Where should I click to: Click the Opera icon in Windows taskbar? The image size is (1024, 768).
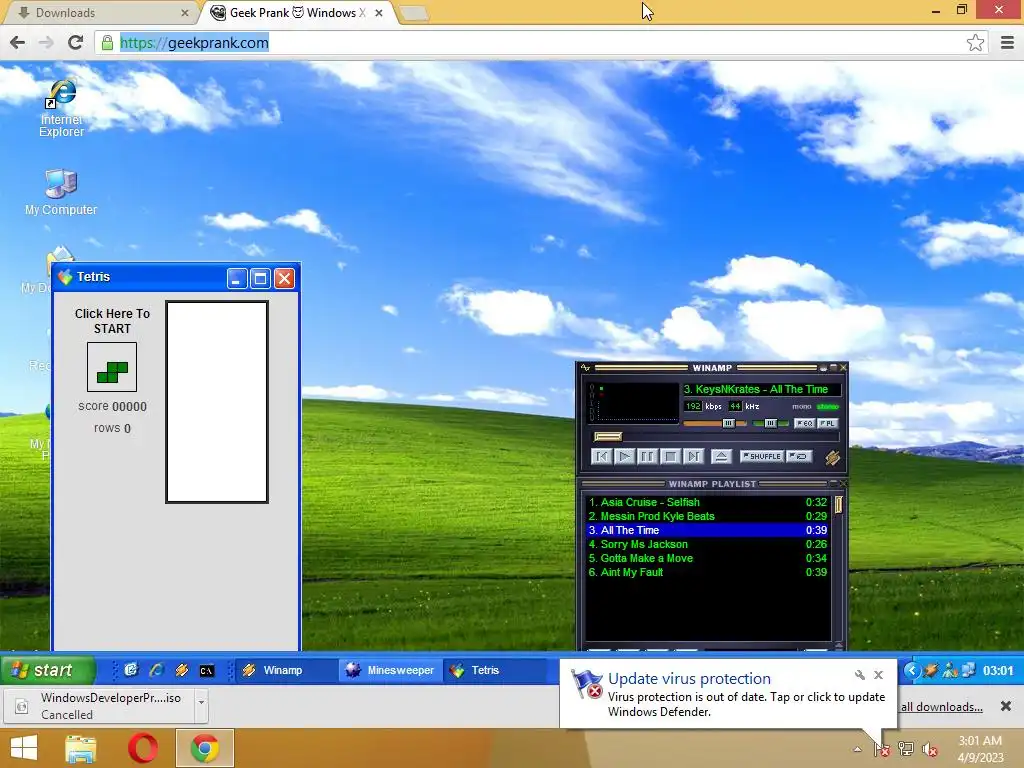pos(143,748)
